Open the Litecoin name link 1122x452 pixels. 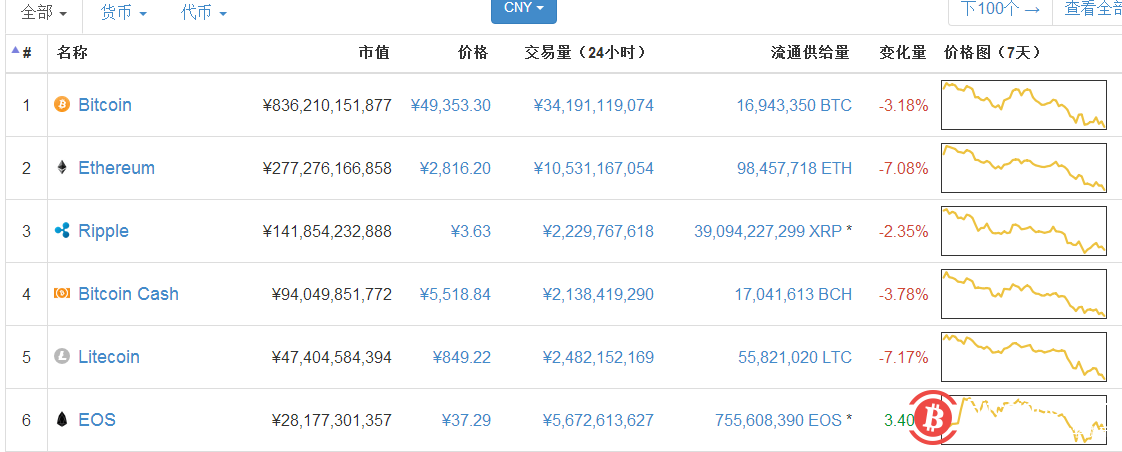click(x=109, y=357)
